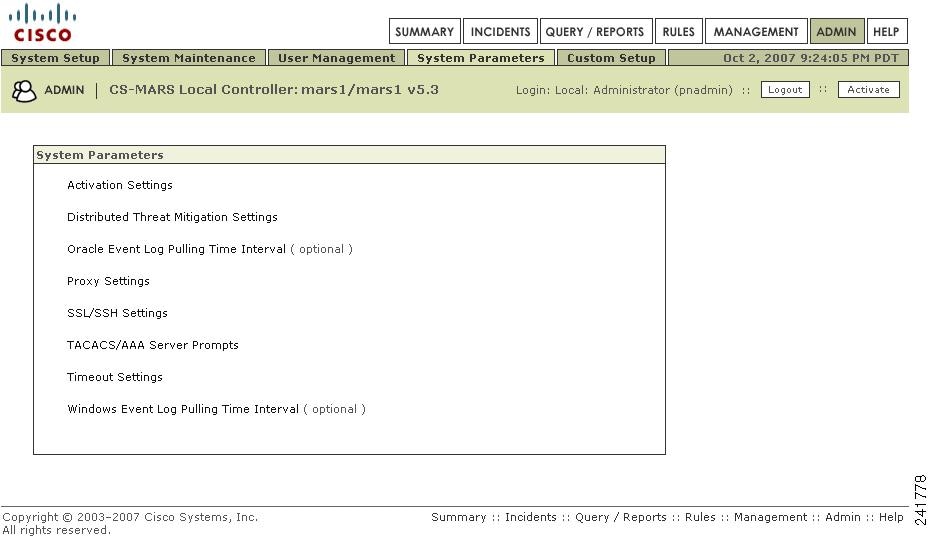Click footer Rules link
This screenshot has width=929, height=538.
point(700,517)
